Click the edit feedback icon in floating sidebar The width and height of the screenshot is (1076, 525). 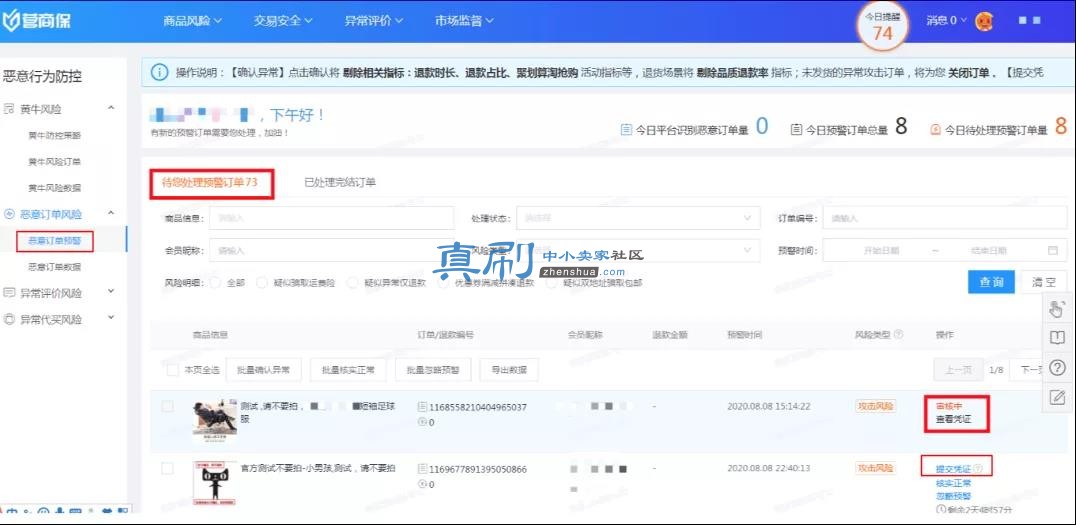click(1057, 396)
